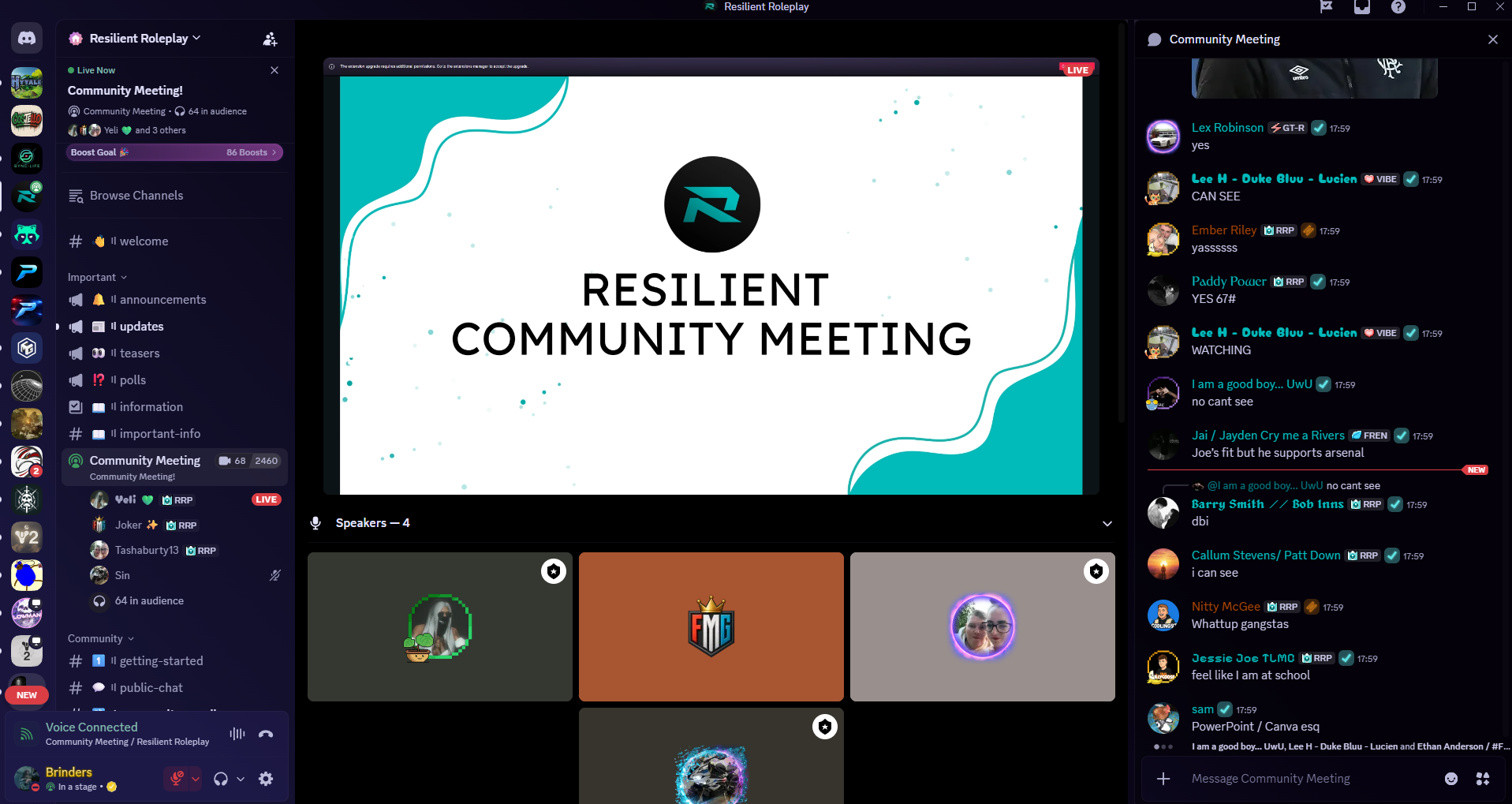
Task: Open Browse Channels
Action: click(x=174, y=196)
